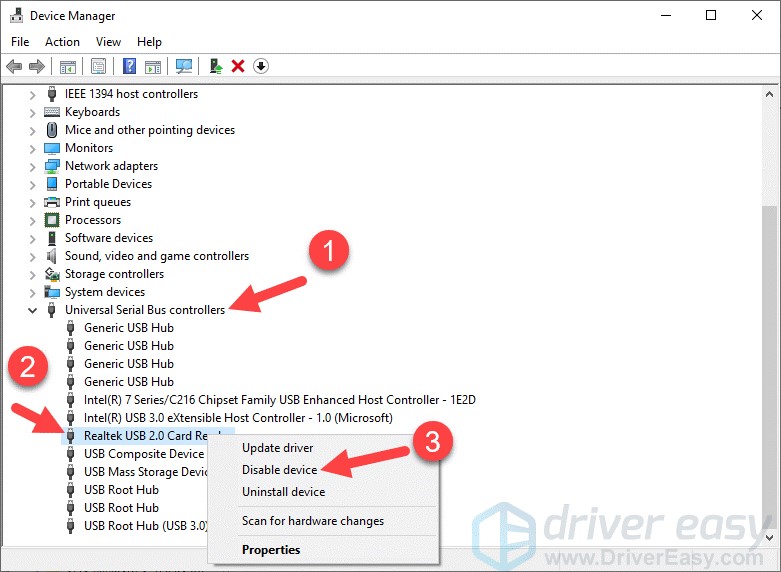Screen dimensions: 781x572
Task: Click the Update driver toolbar icon
Action: coord(216,66)
